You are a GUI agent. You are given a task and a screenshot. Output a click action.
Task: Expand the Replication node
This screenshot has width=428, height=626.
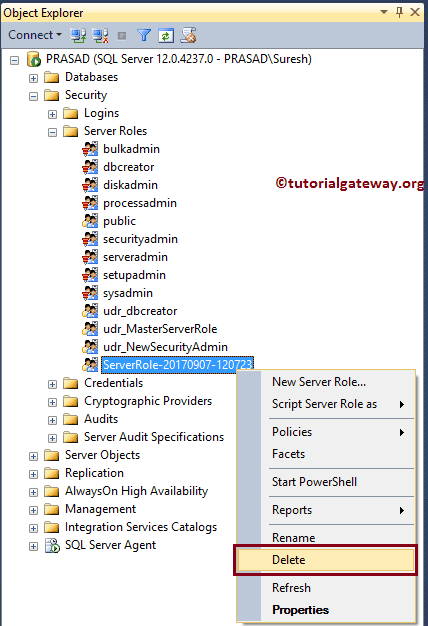[34, 475]
